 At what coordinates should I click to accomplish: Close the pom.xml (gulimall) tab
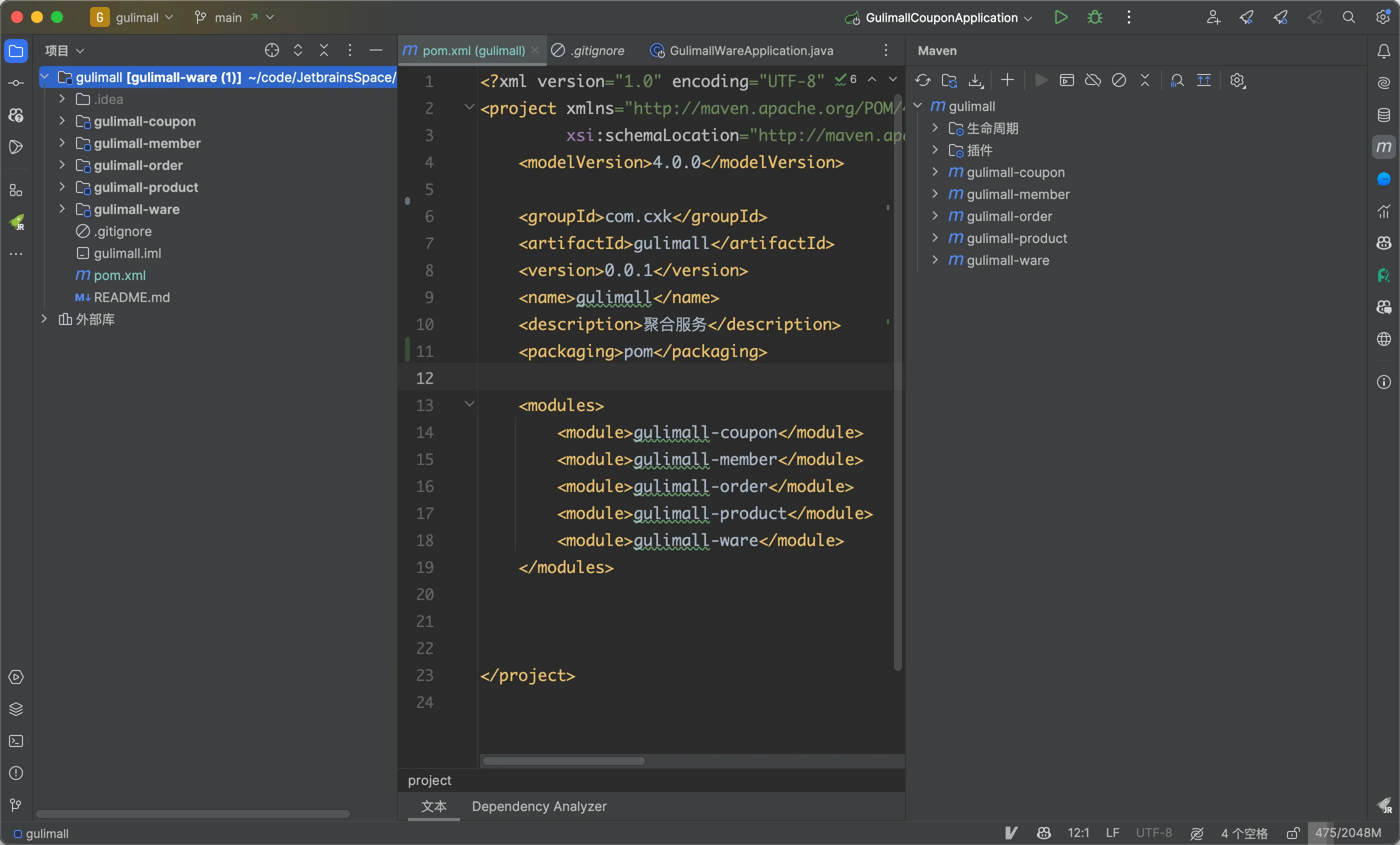point(534,50)
